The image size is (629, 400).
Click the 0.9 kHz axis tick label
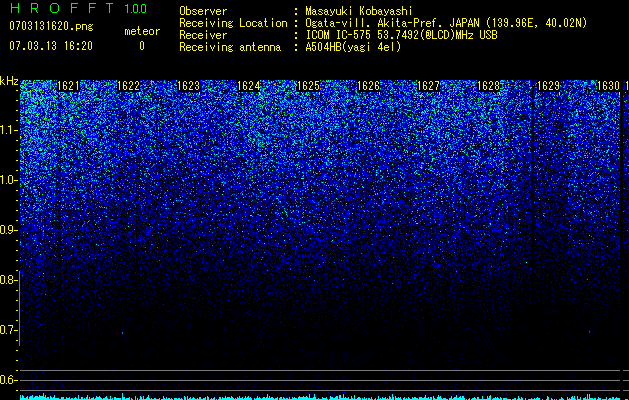tap(7, 230)
